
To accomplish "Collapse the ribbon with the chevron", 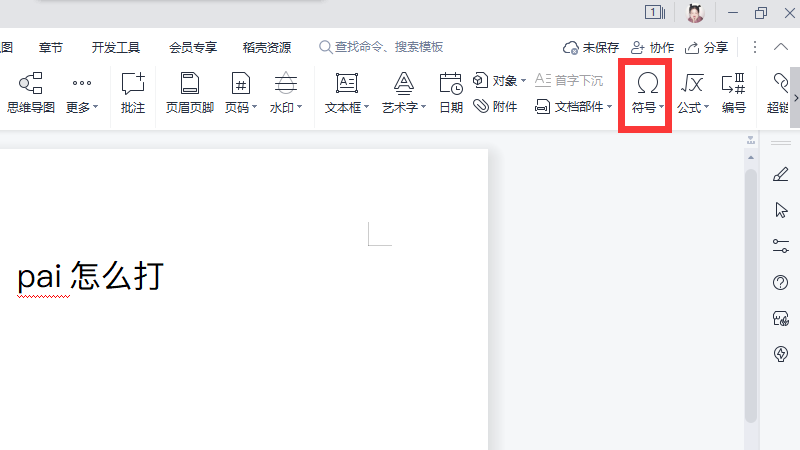I will coord(781,47).
